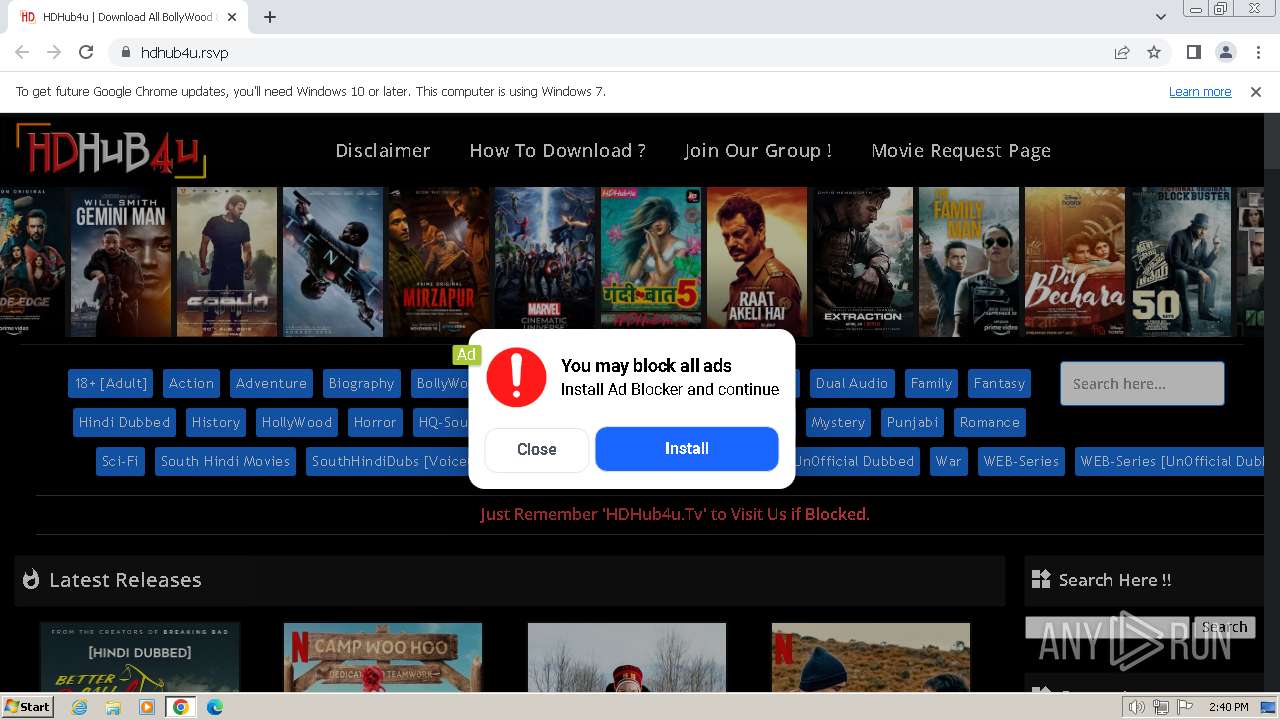Expand the tab search chevron
This screenshot has width=1280, height=720.
pos(1160,17)
